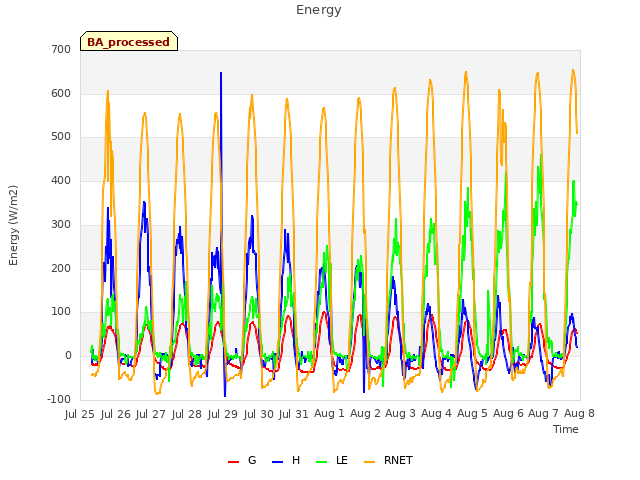Screen dimensions: 640x480
Task: Click the 600 y-axis tick label
Action: [61, 93]
